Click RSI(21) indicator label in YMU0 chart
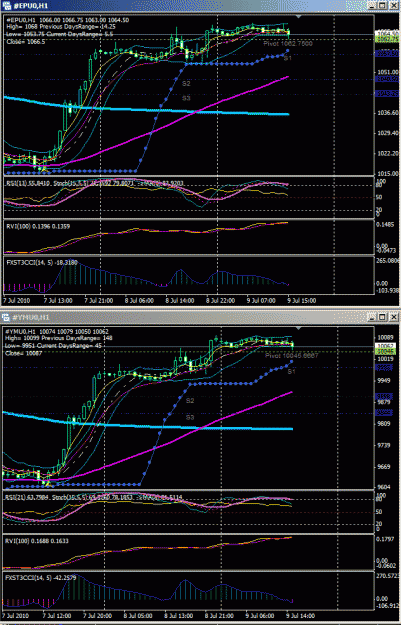401x625 pixels. click(x=28, y=497)
